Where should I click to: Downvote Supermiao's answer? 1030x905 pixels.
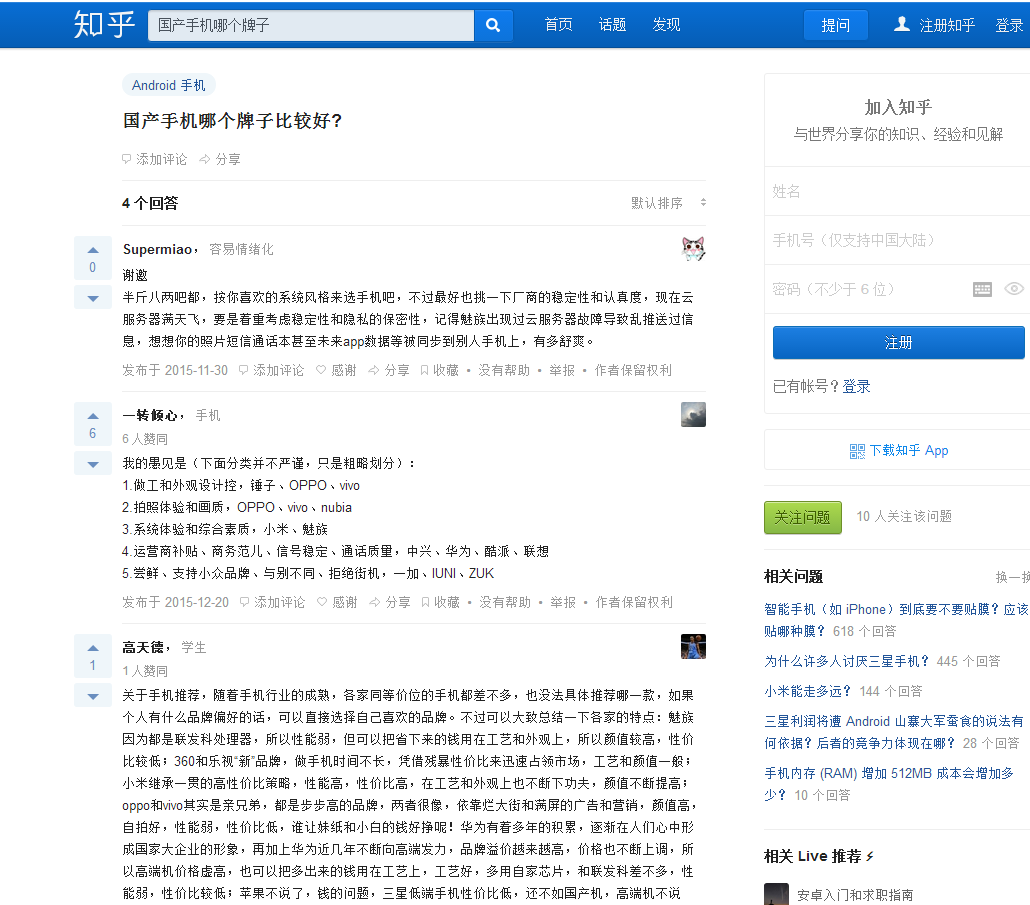pos(93,298)
